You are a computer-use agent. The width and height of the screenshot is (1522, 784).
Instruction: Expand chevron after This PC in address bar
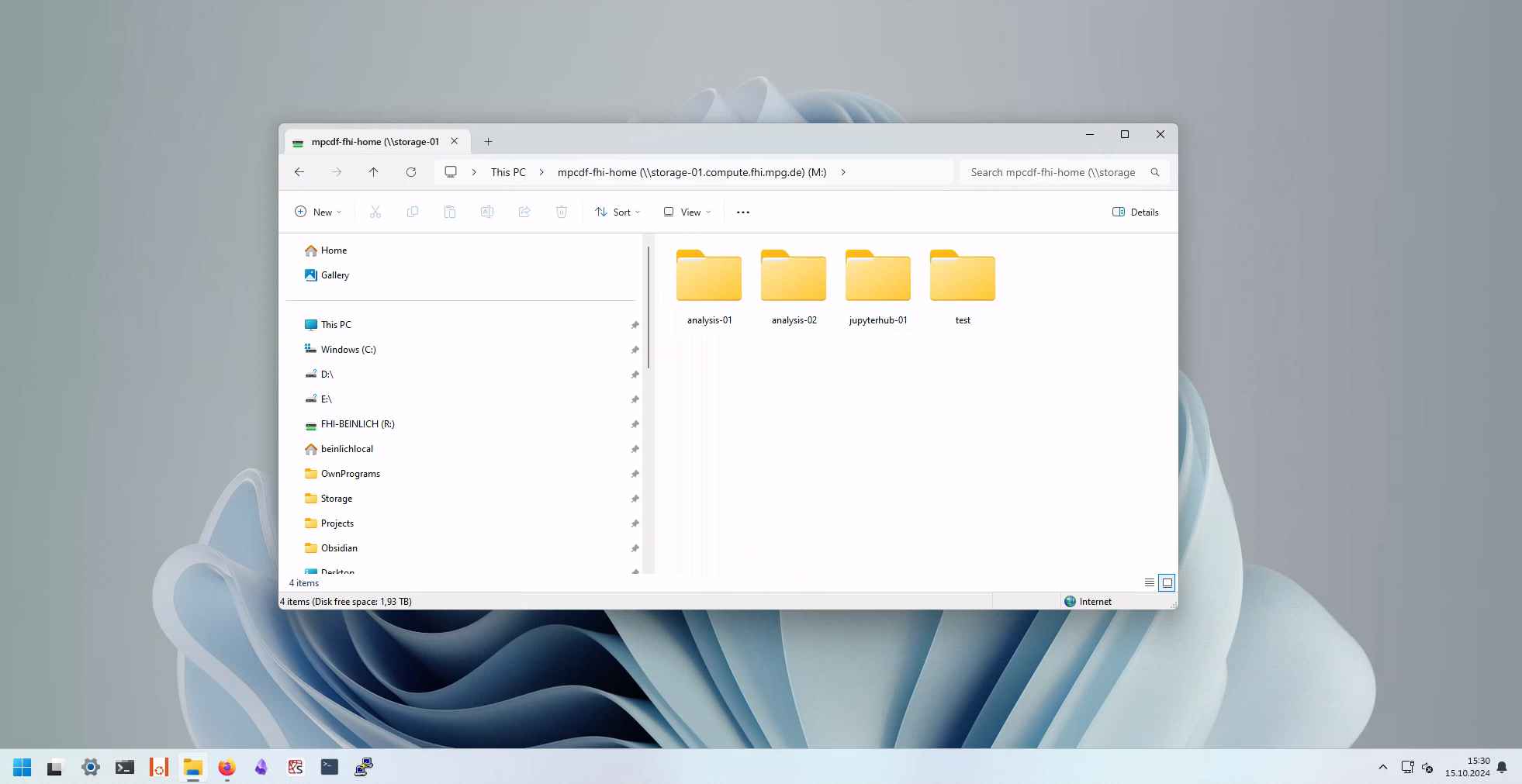tap(541, 172)
